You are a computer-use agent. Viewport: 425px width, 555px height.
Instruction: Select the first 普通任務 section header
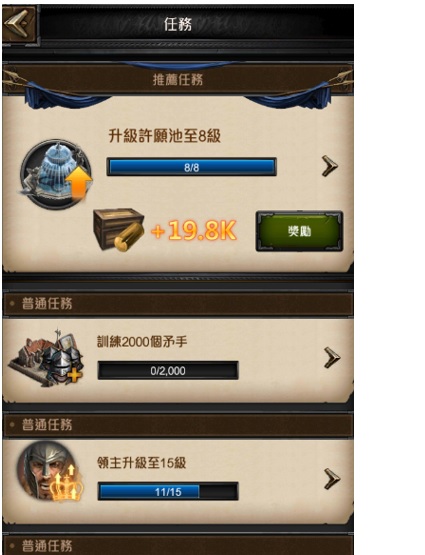pyautogui.click(x=178, y=304)
